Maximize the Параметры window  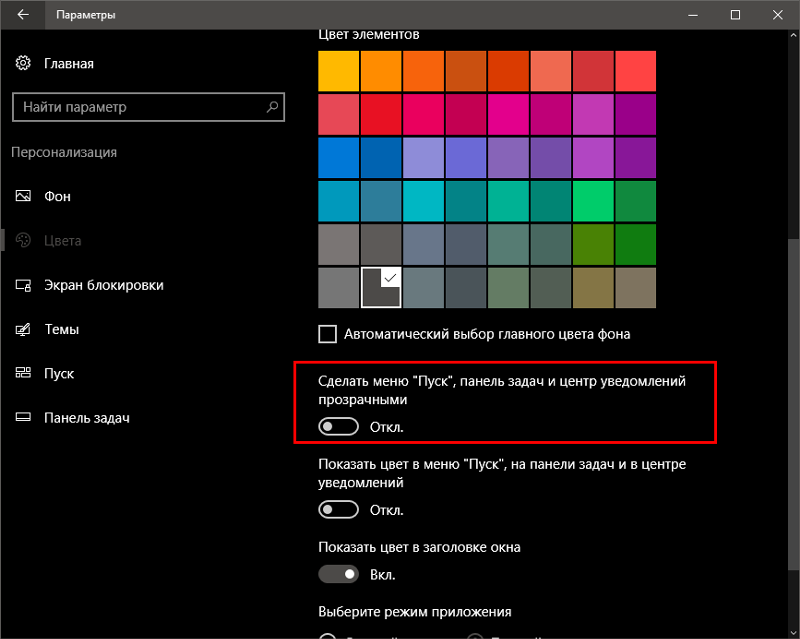(x=735, y=15)
